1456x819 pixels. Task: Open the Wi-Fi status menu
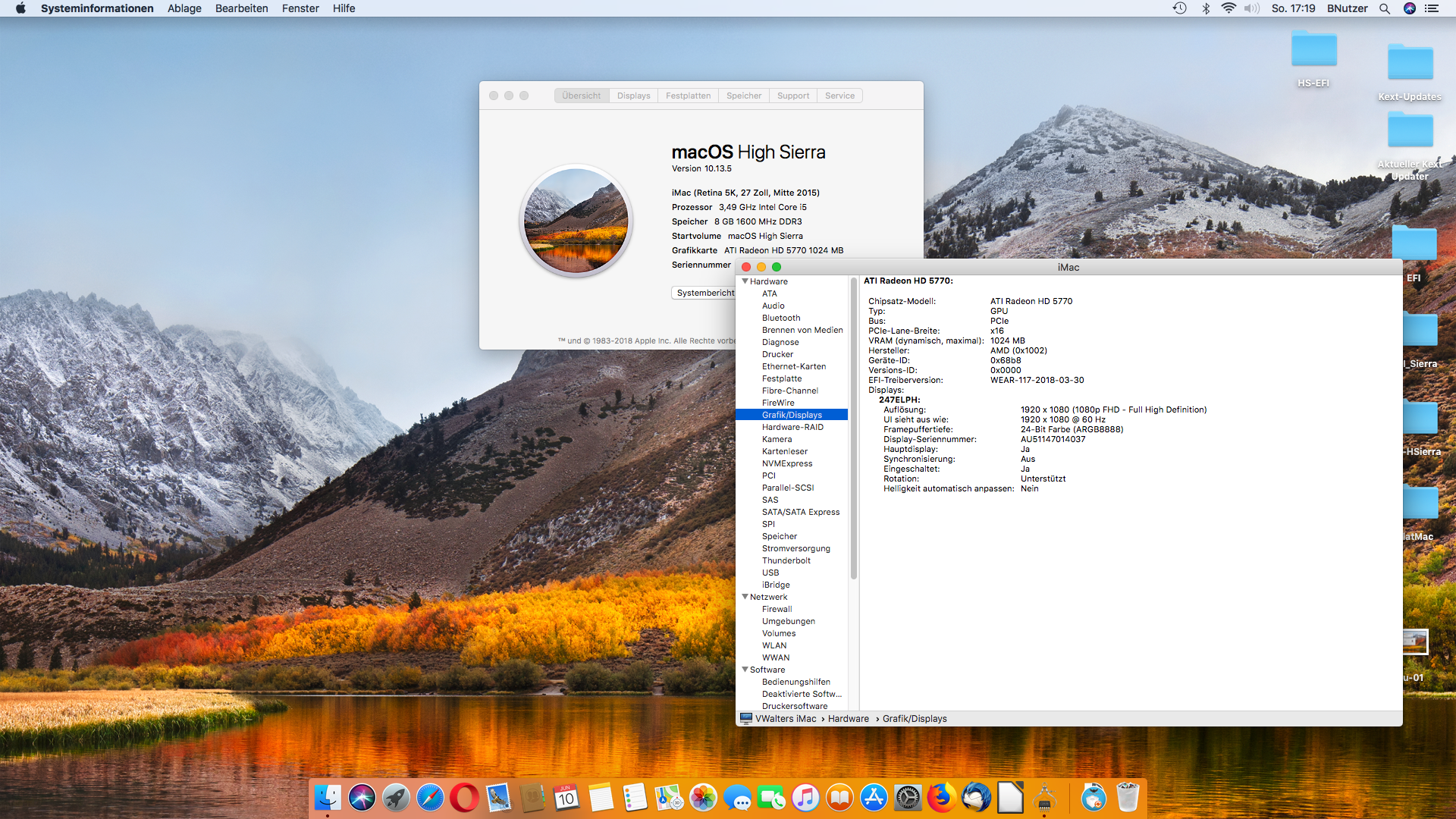(1228, 8)
